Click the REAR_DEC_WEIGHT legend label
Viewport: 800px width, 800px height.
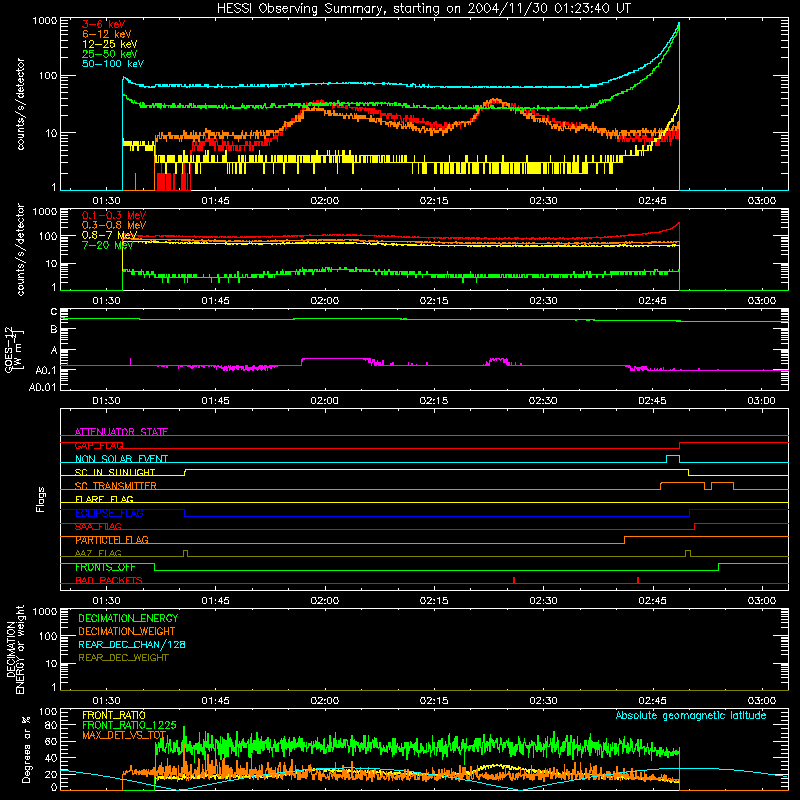point(123,658)
